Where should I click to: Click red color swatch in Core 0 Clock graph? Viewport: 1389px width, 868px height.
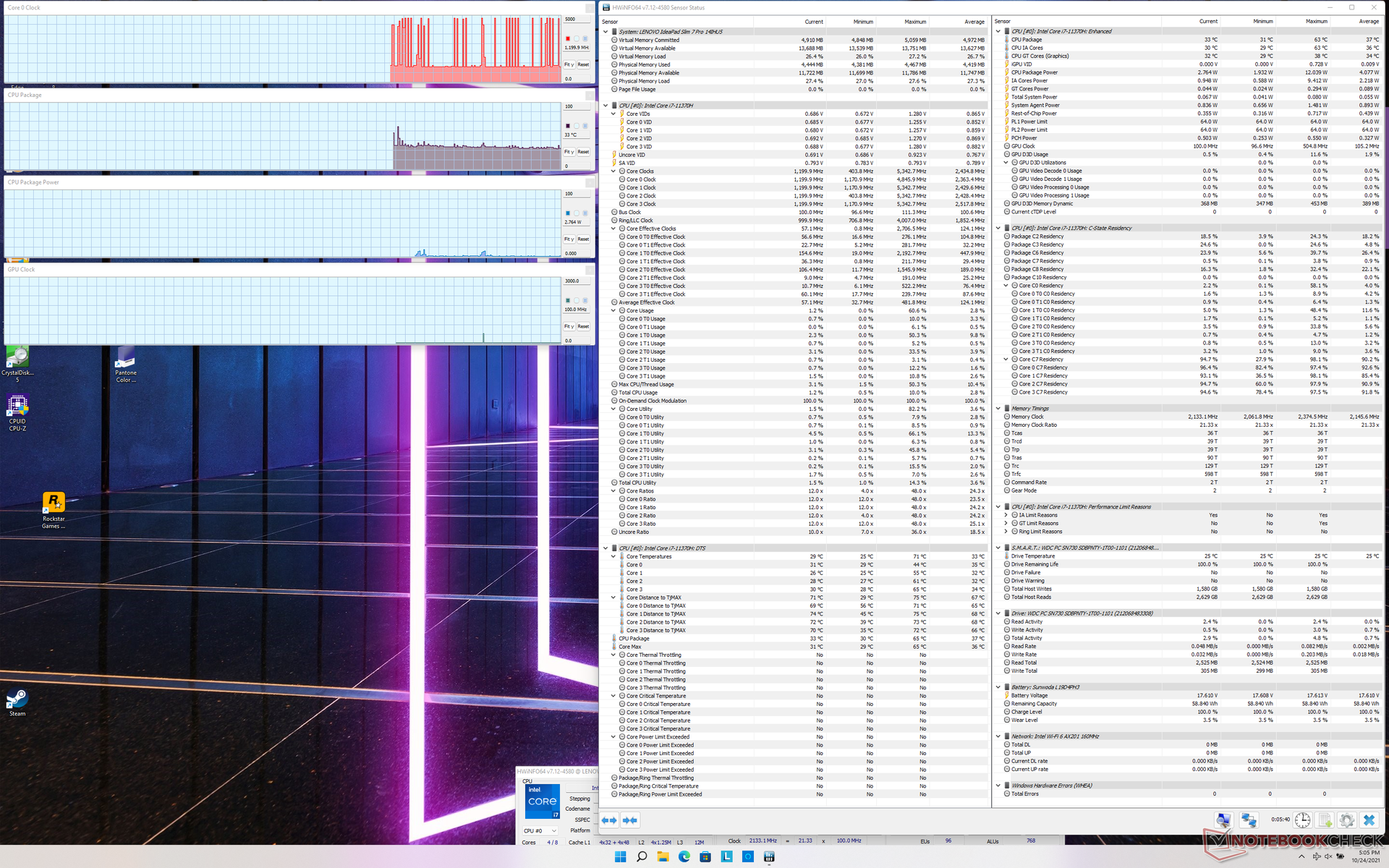568,38
